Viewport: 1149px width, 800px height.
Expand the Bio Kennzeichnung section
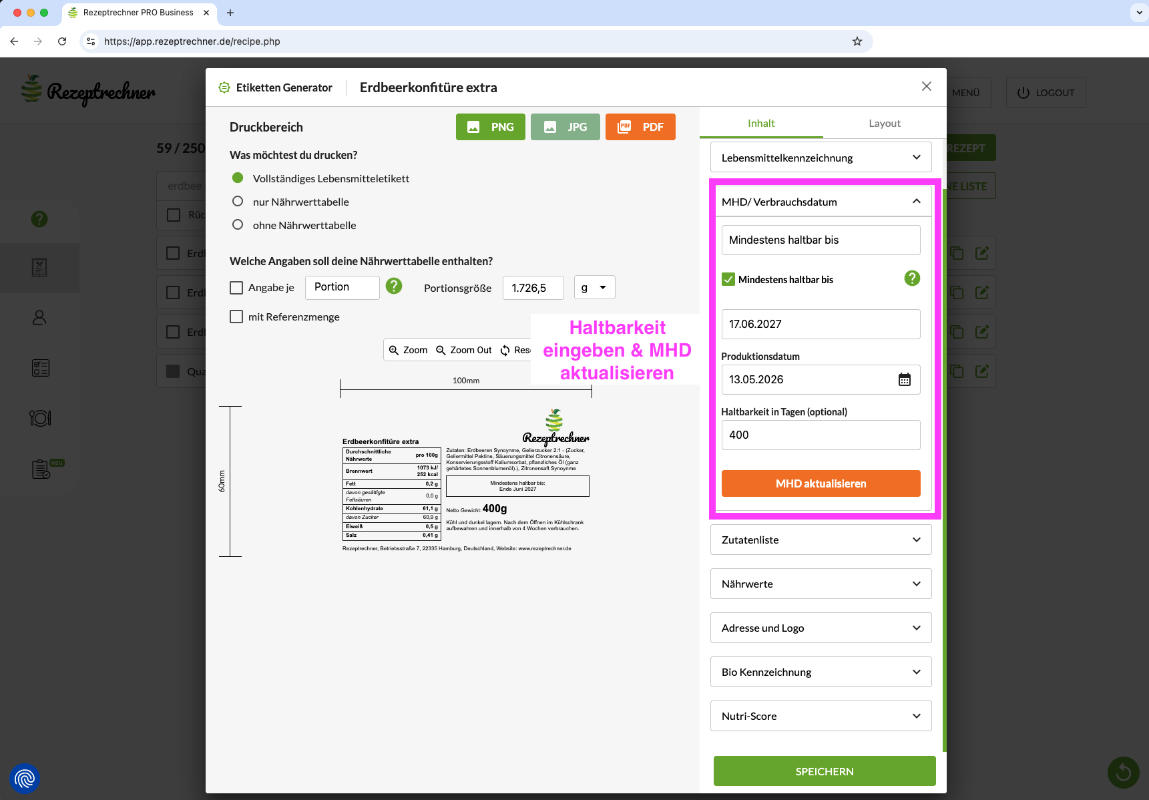click(x=821, y=672)
